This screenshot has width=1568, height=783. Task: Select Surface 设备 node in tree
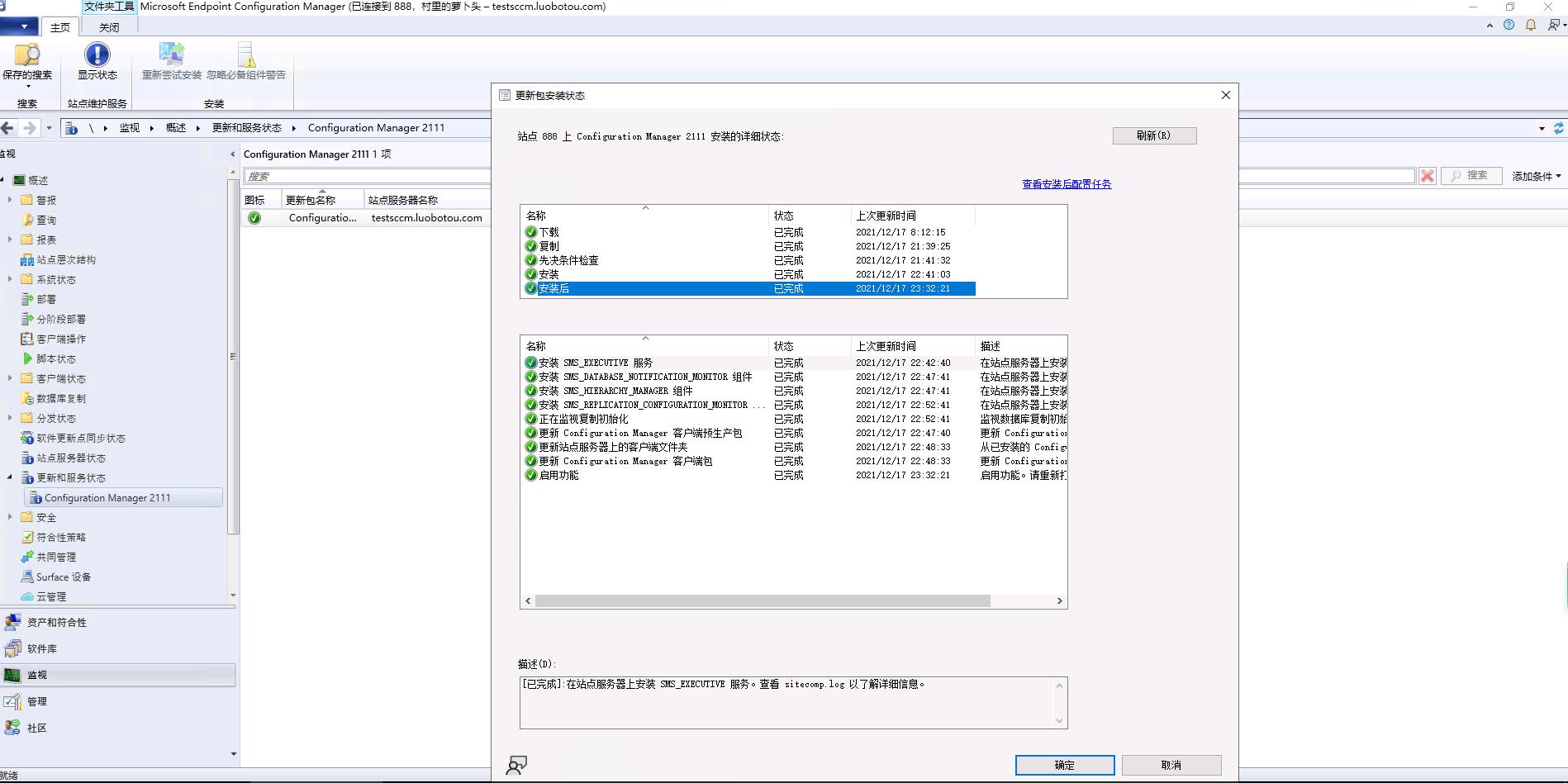64,577
